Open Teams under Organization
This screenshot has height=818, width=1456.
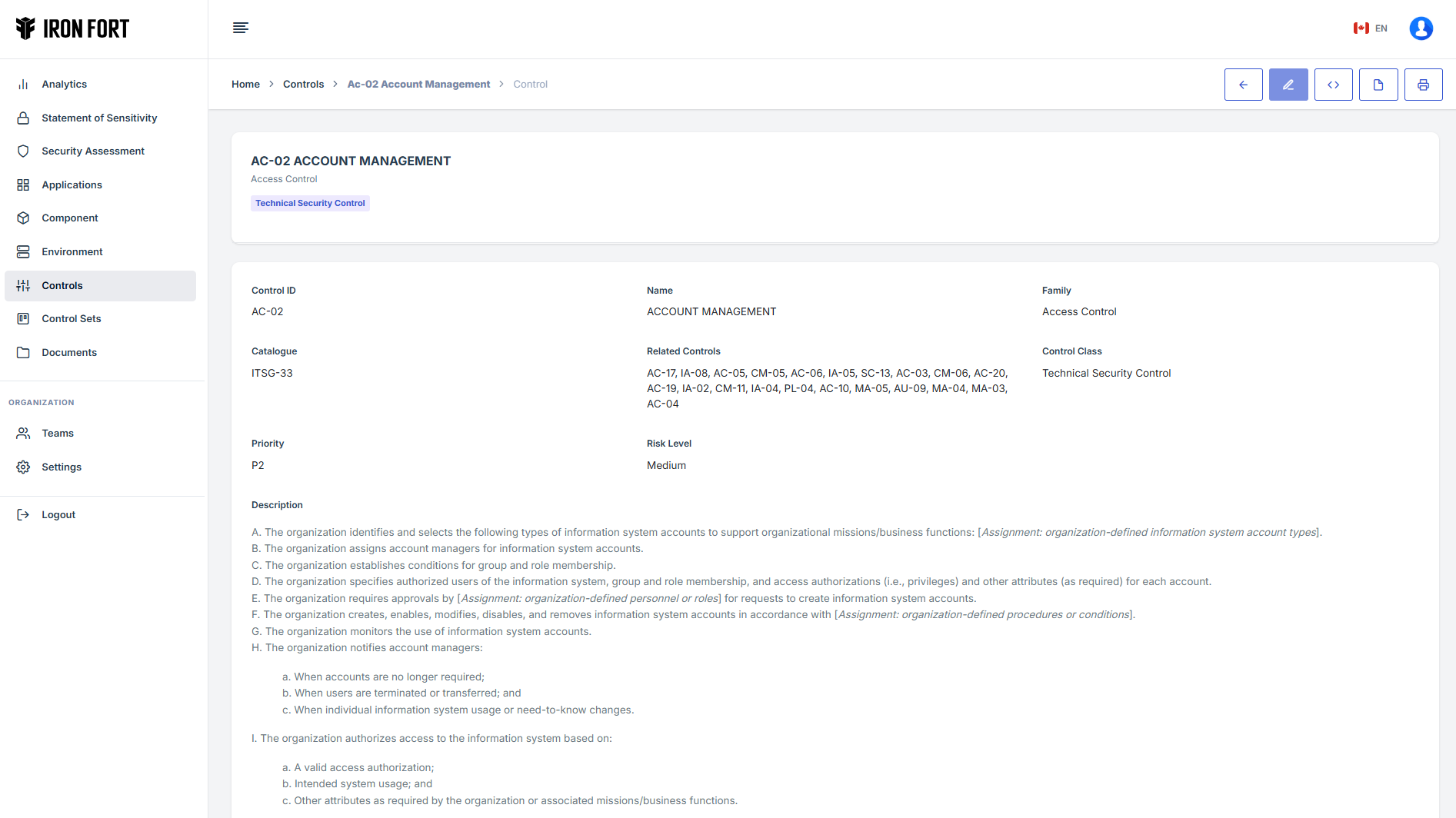(58, 434)
